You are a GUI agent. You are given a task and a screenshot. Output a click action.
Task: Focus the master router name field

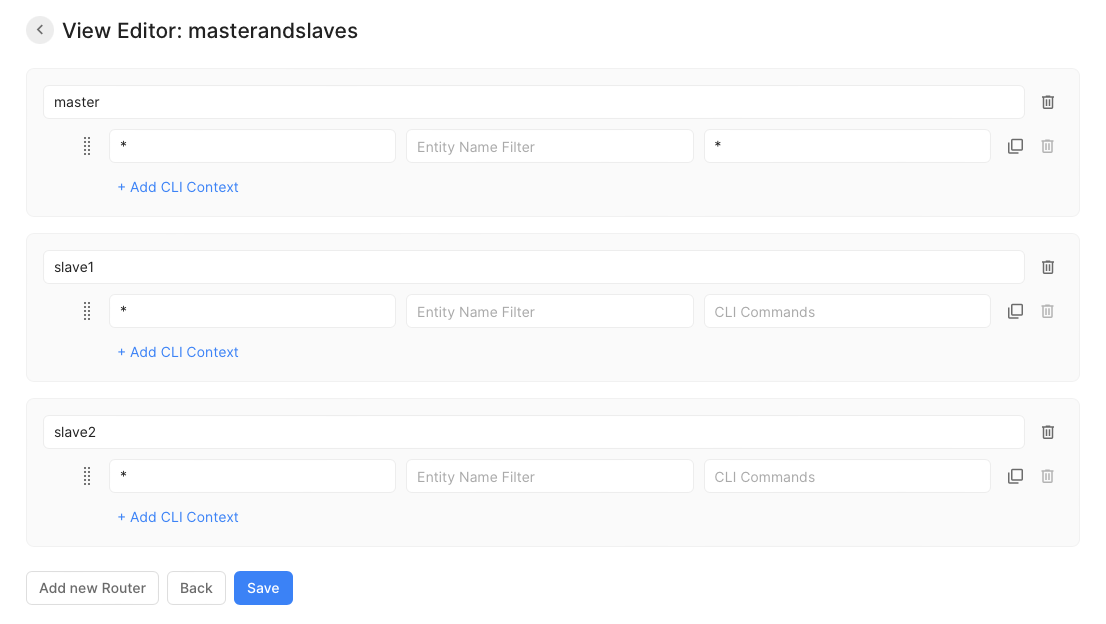[x=533, y=102]
